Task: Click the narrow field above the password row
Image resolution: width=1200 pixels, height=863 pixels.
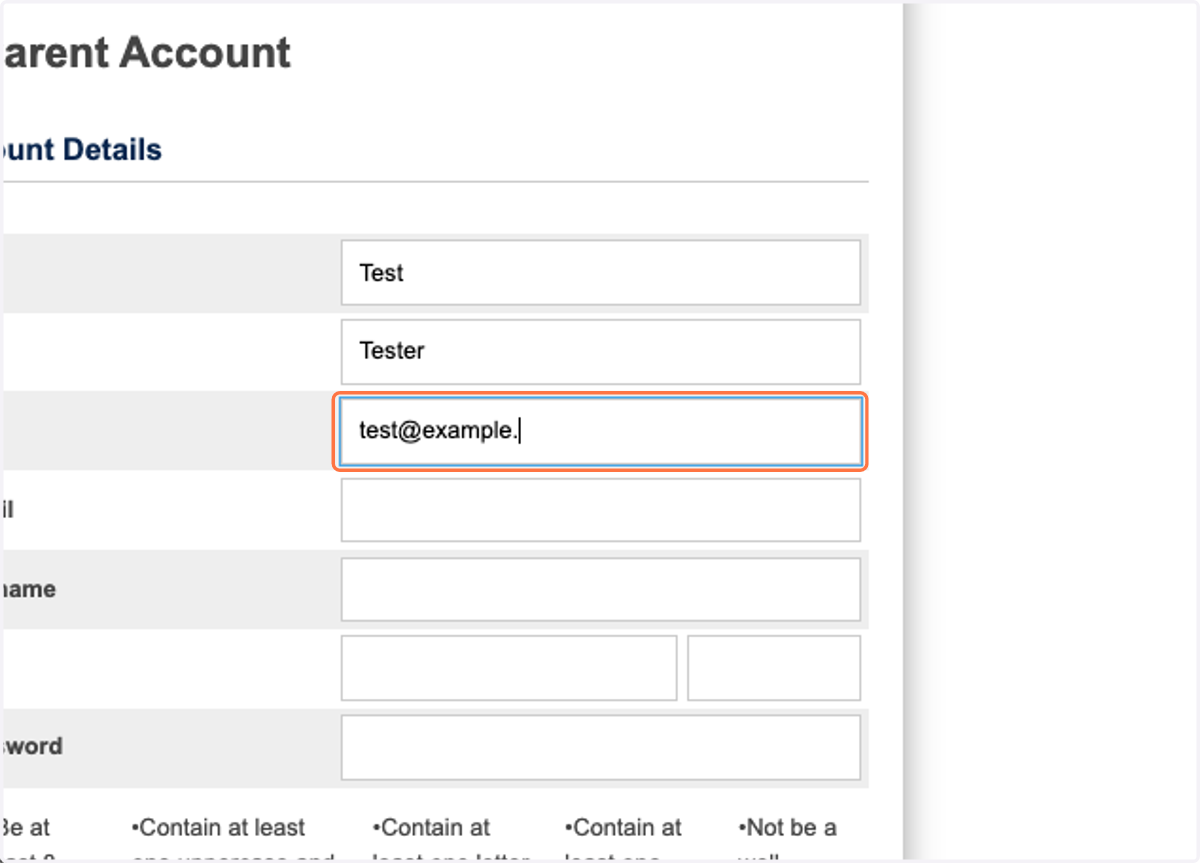Action: pos(774,668)
